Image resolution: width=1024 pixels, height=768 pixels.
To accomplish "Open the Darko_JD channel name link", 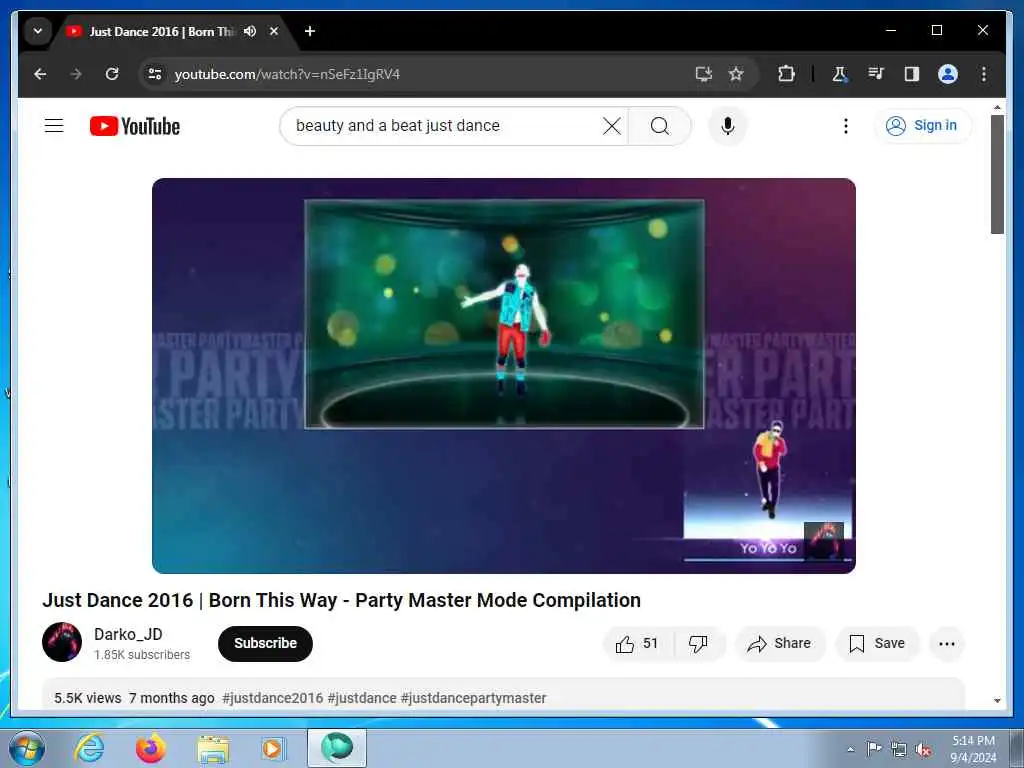I will click(128, 634).
